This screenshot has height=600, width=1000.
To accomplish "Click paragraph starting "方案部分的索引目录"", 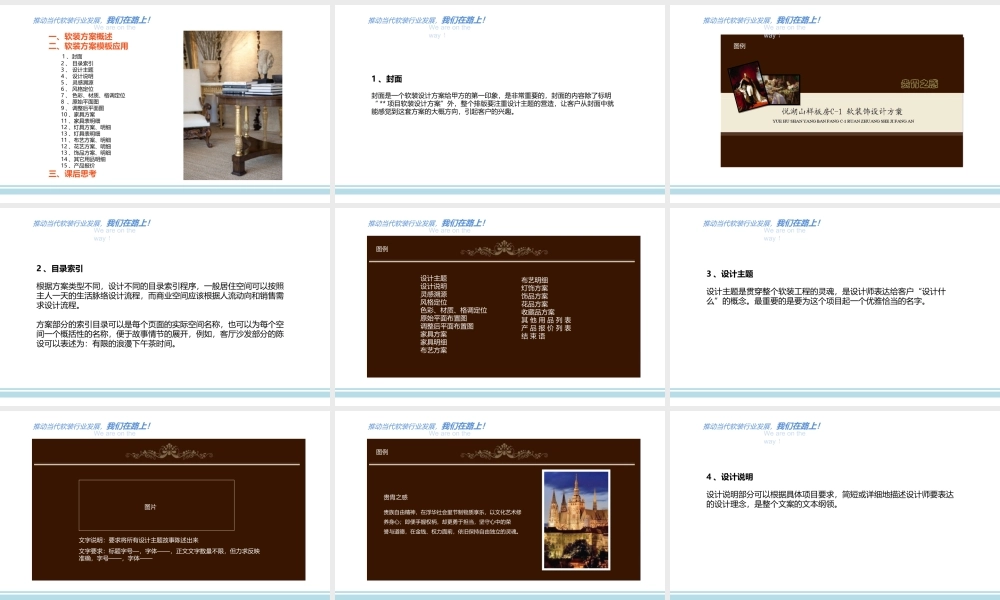I will point(160,334).
